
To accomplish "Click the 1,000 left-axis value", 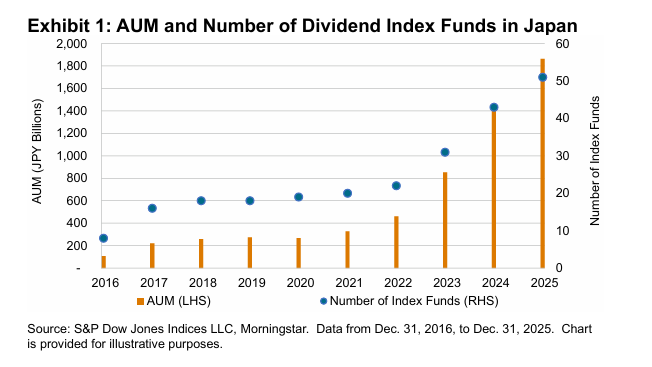I will (x=72, y=156).
